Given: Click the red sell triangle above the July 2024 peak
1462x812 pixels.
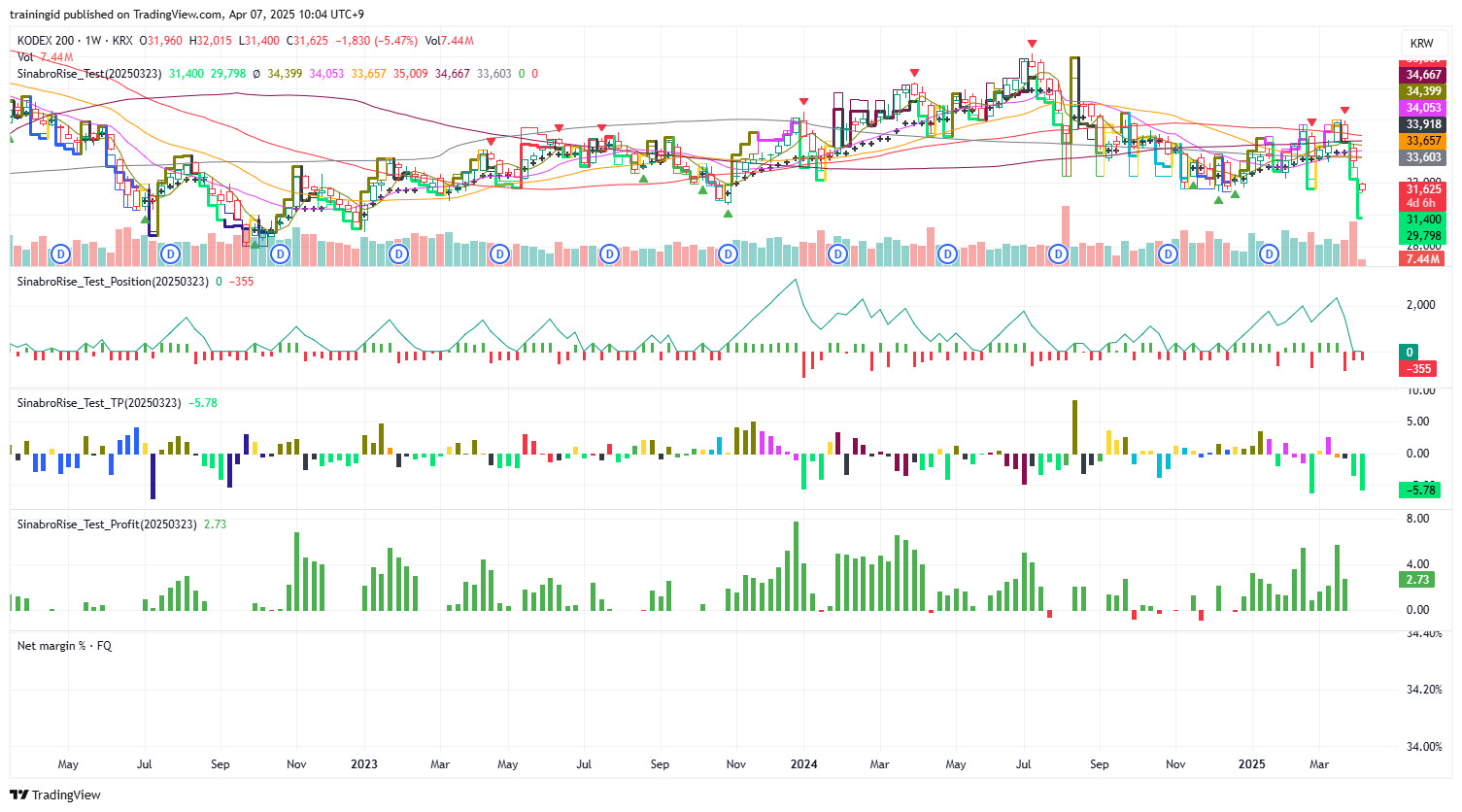Looking at the screenshot, I should pyautogui.click(x=1032, y=44).
